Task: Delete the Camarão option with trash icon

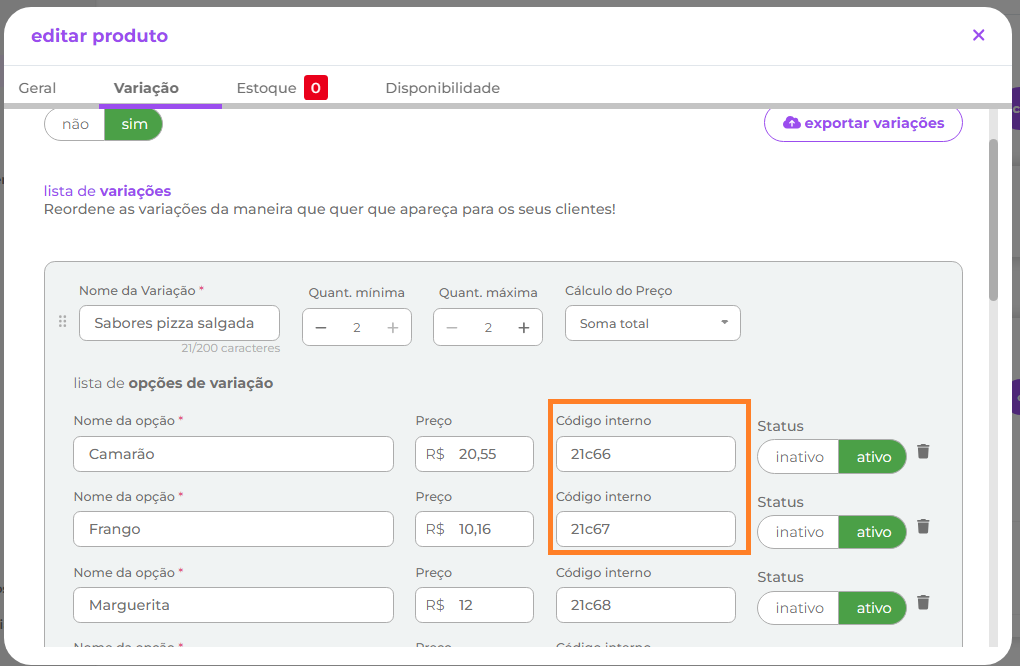Action: pos(923,452)
